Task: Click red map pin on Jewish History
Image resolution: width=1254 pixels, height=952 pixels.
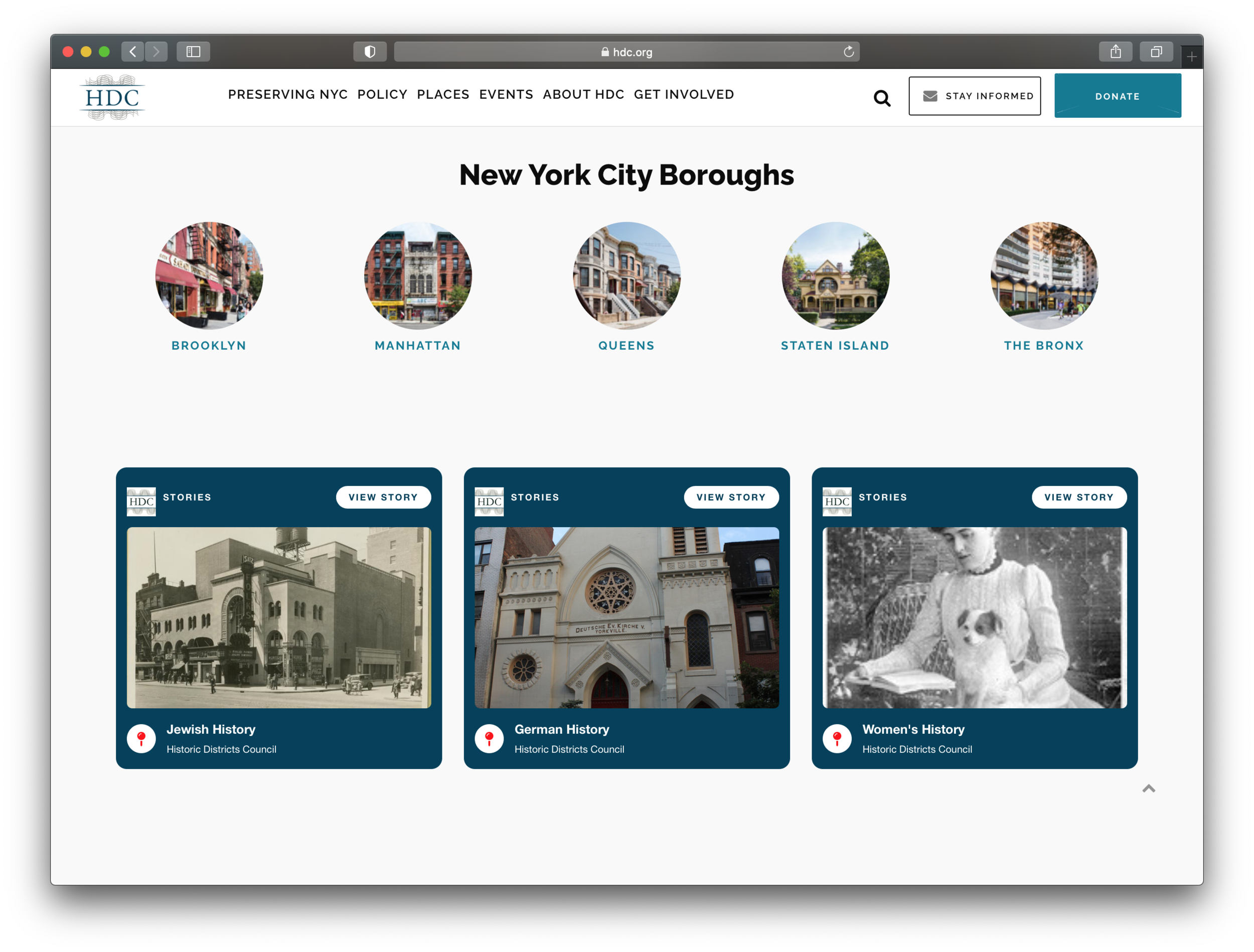Action: pyautogui.click(x=141, y=738)
